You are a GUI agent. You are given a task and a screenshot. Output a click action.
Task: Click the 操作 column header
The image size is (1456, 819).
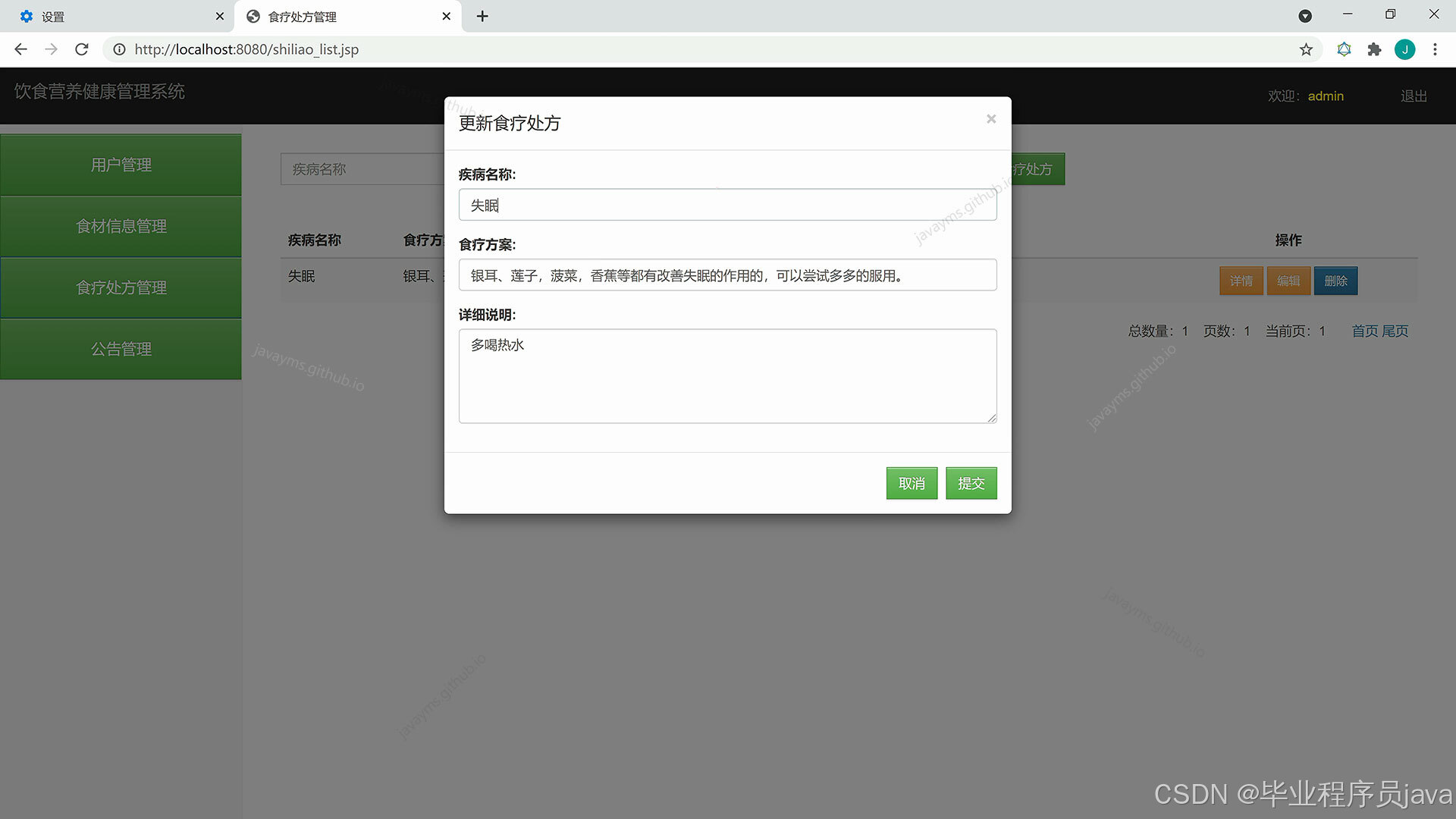pos(1288,240)
